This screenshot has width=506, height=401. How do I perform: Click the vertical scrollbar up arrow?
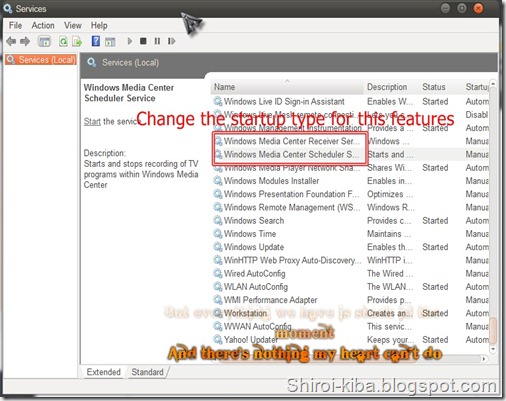[493, 84]
